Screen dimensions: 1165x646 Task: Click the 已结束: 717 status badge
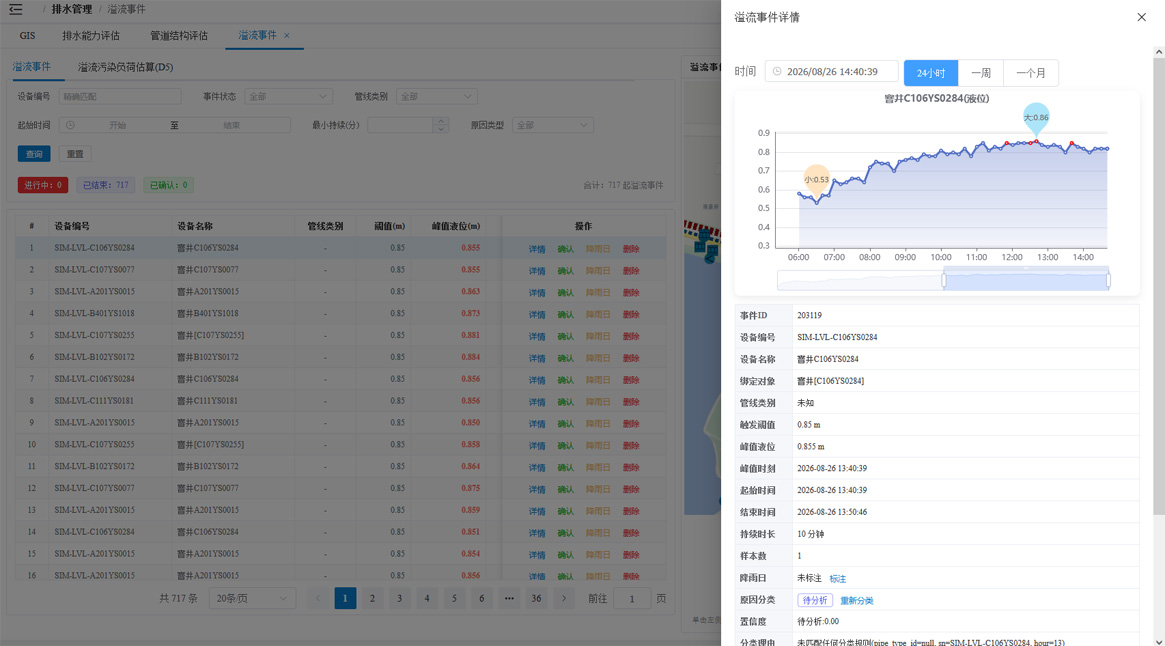[106, 185]
